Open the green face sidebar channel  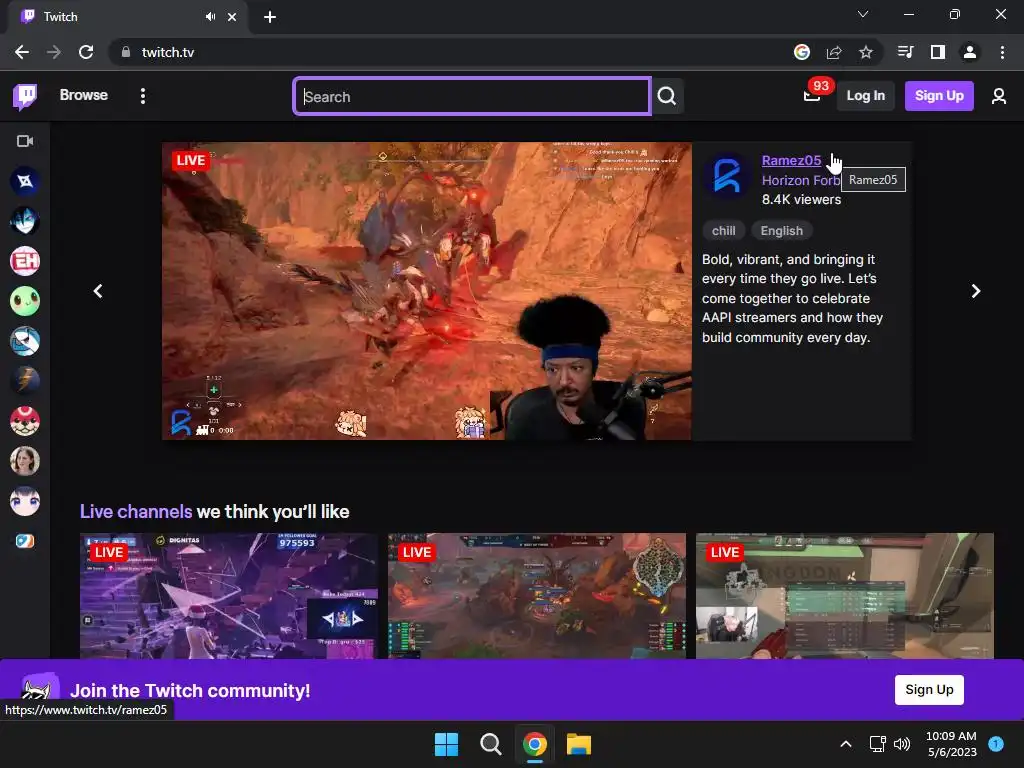click(25, 301)
